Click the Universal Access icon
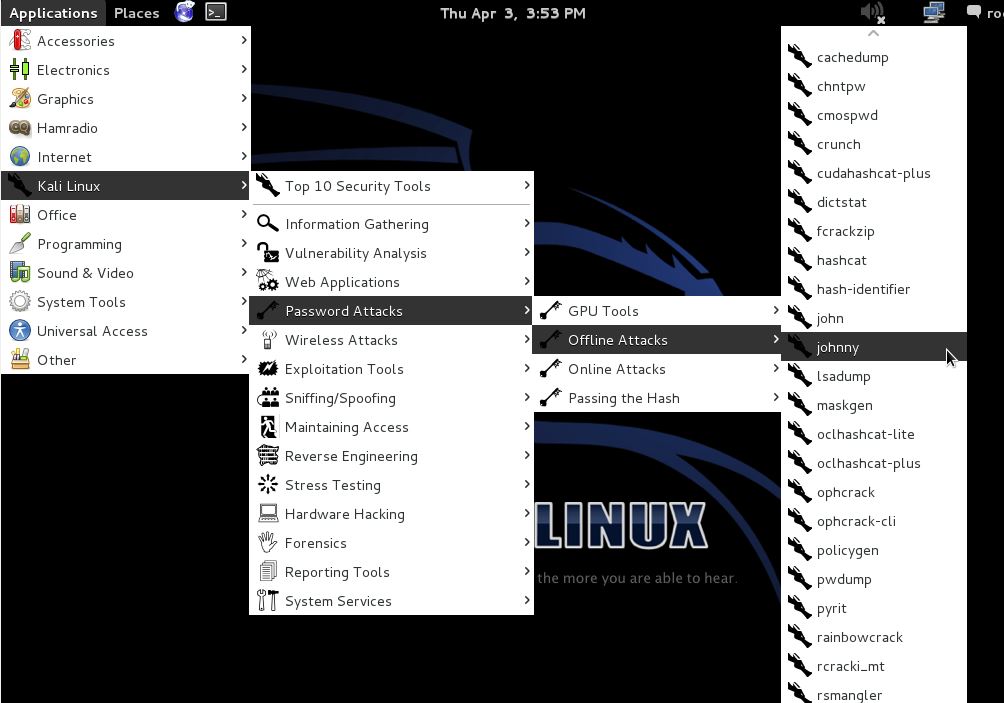 pos(20,330)
